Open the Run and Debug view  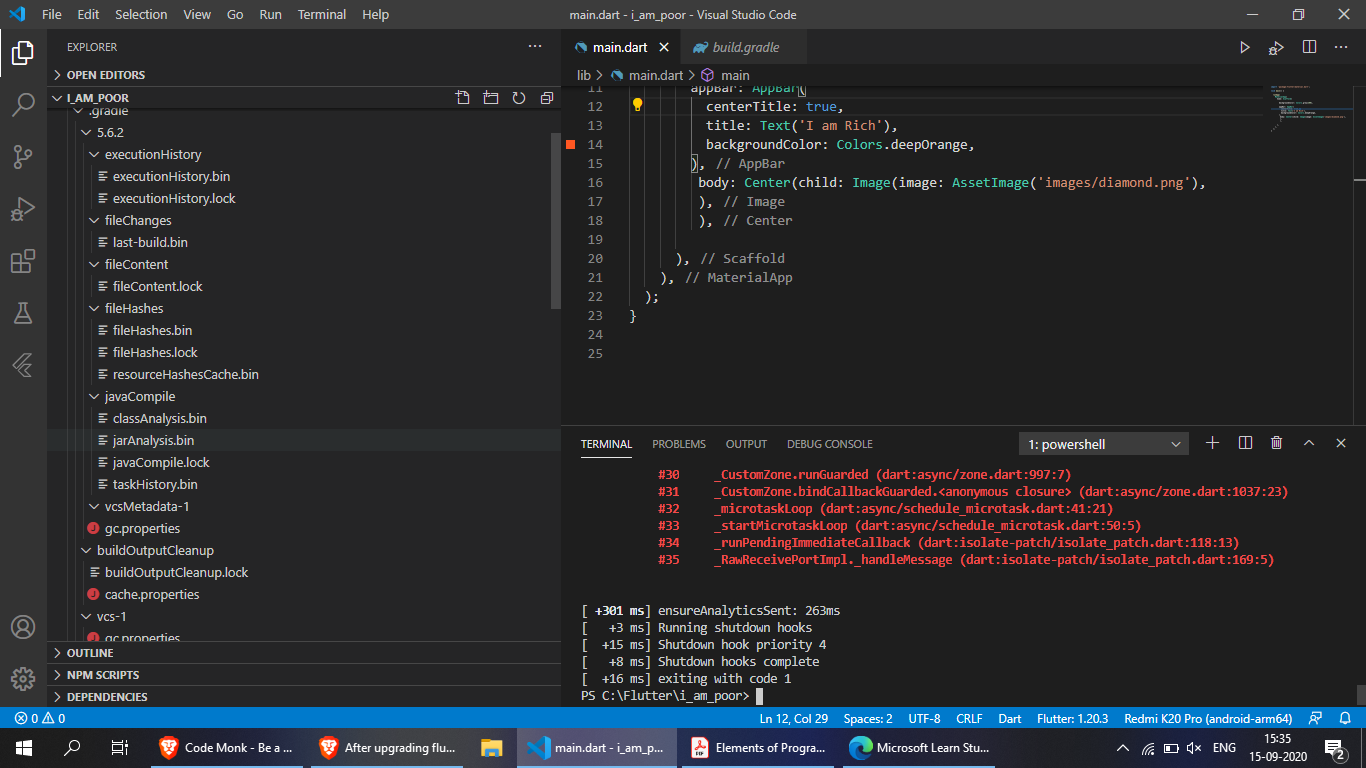(x=23, y=209)
